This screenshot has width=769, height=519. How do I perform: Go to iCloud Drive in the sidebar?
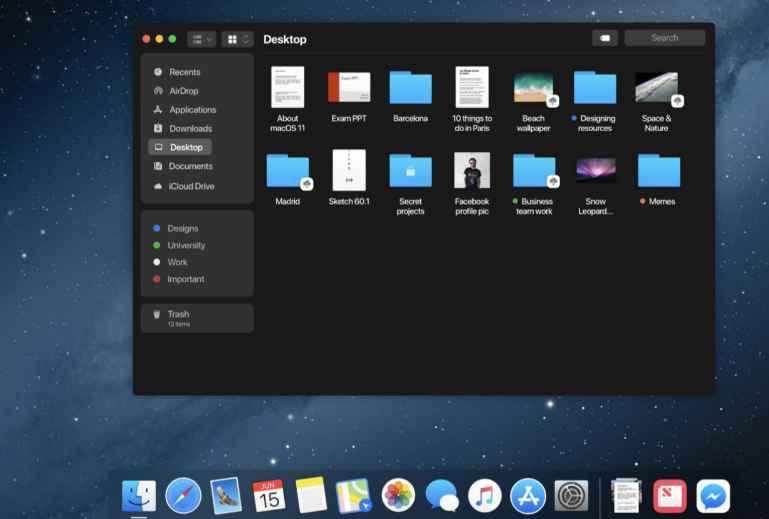pos(191,186)
